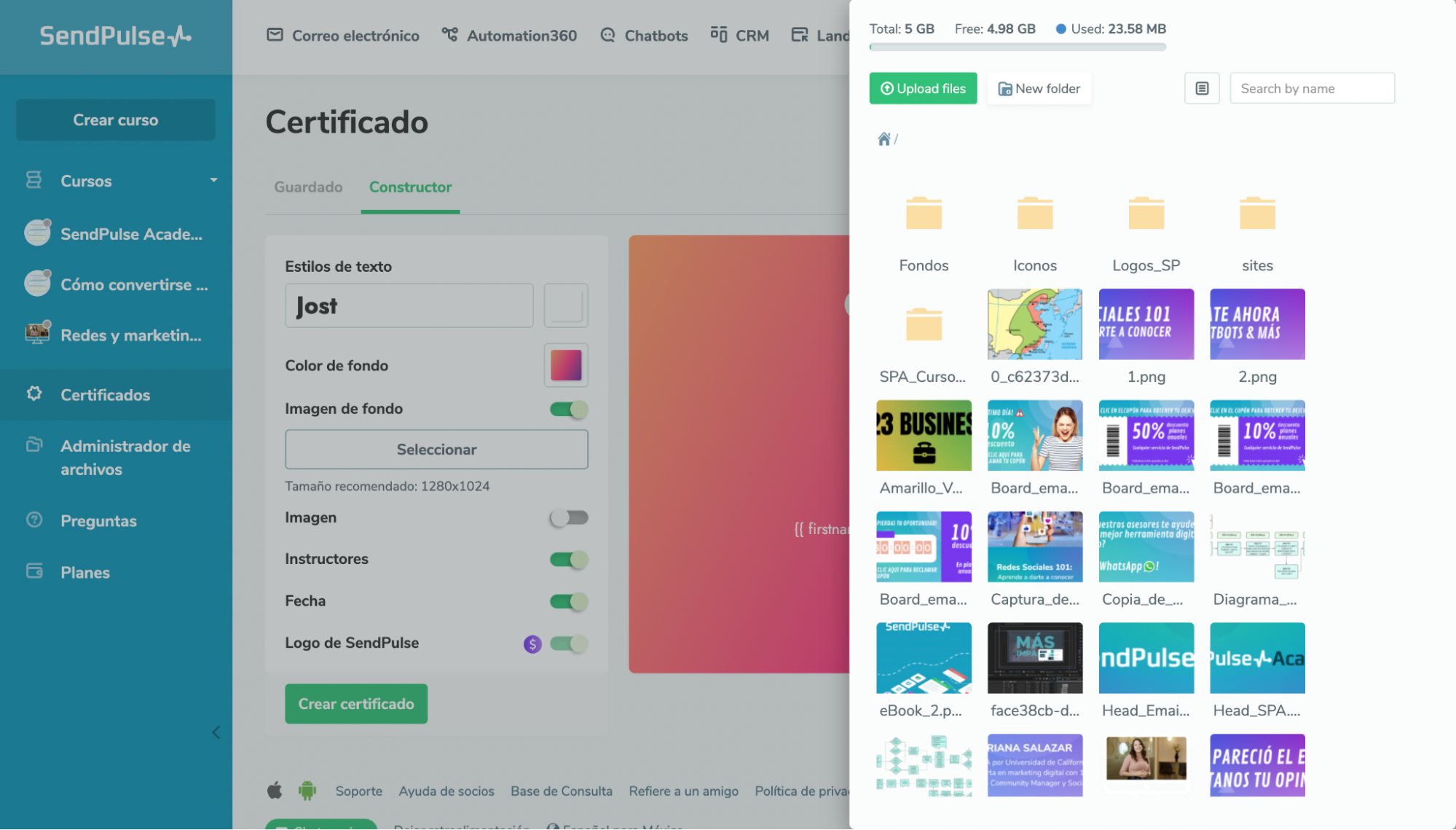Click Seleccionar background image button
The height and width of the screenshot is (830, 1456).
tap(436, 449)
